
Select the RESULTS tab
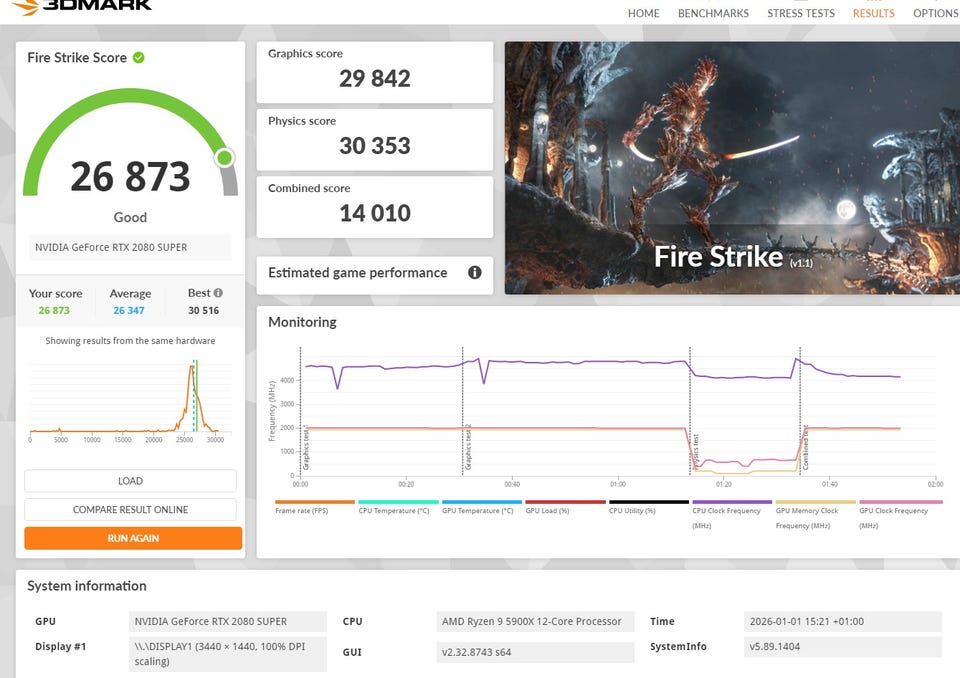(874, 13)
